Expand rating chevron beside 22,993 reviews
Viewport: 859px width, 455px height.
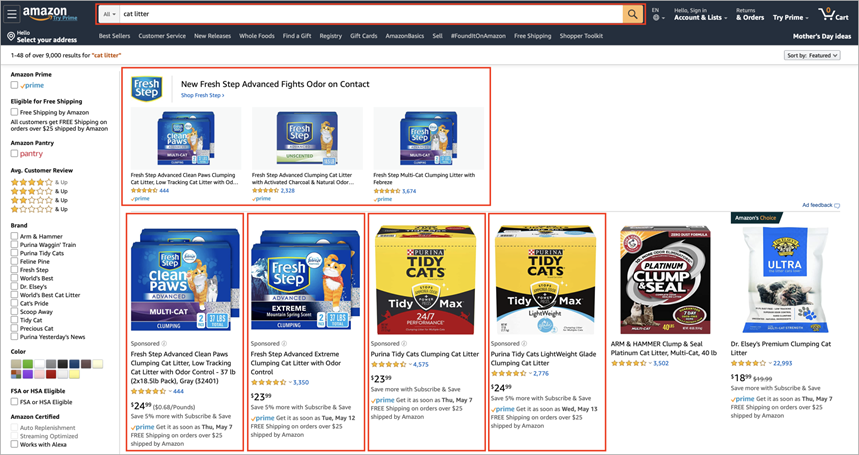pos(770,363)
